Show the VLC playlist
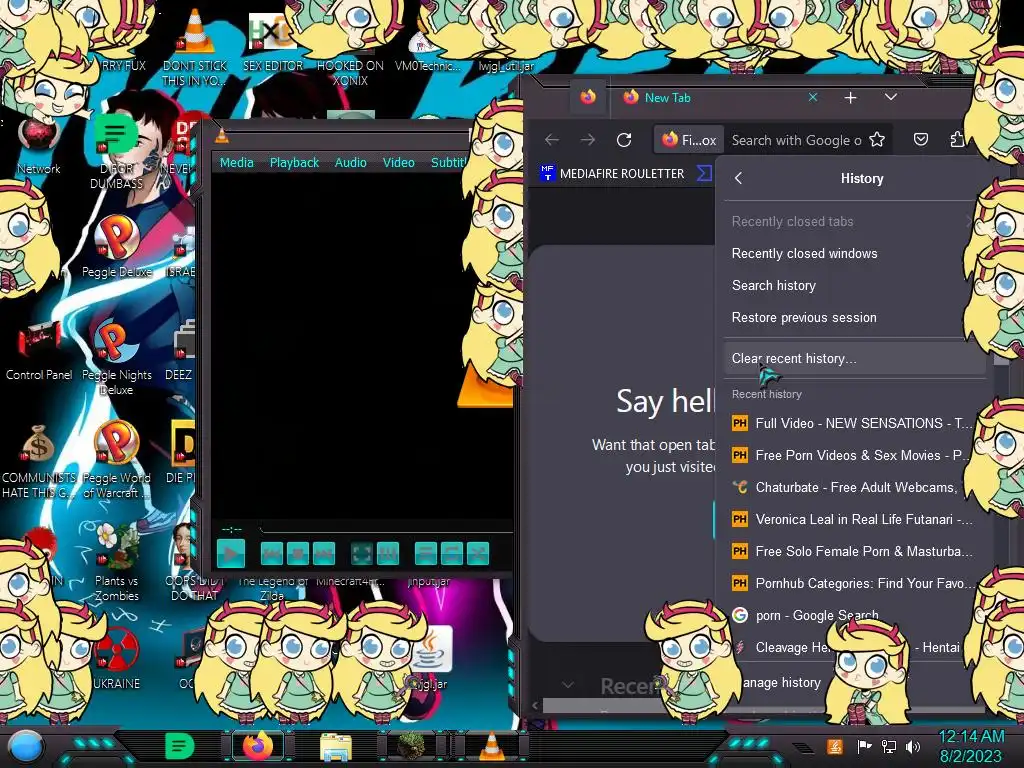 (x=426, y=554)
